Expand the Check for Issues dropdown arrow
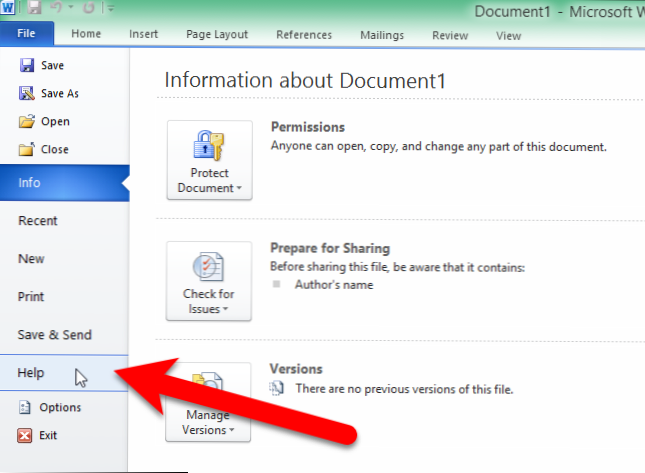Image resolution: width=645 pixels, height=473 pixels. pyautogui.click(x=225, y=309)
